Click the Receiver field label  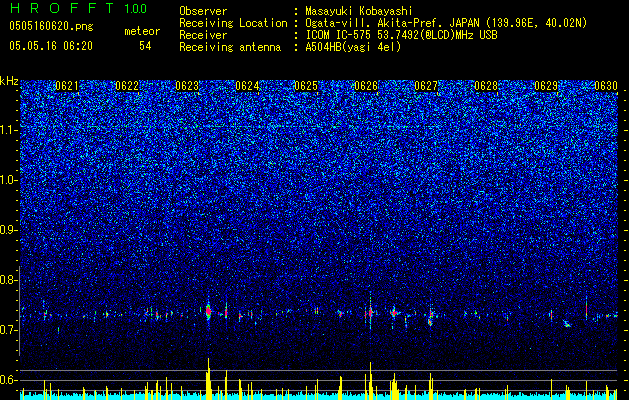(203, 35)
